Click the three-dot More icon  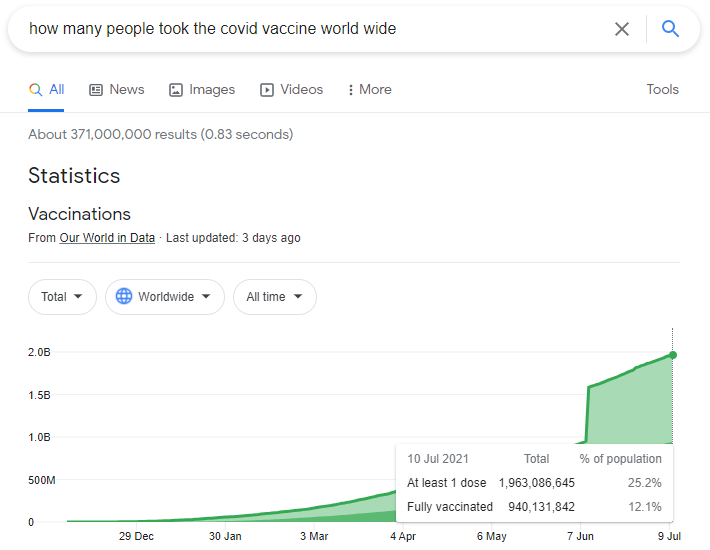pyautogui.click(x=350, y=90)
